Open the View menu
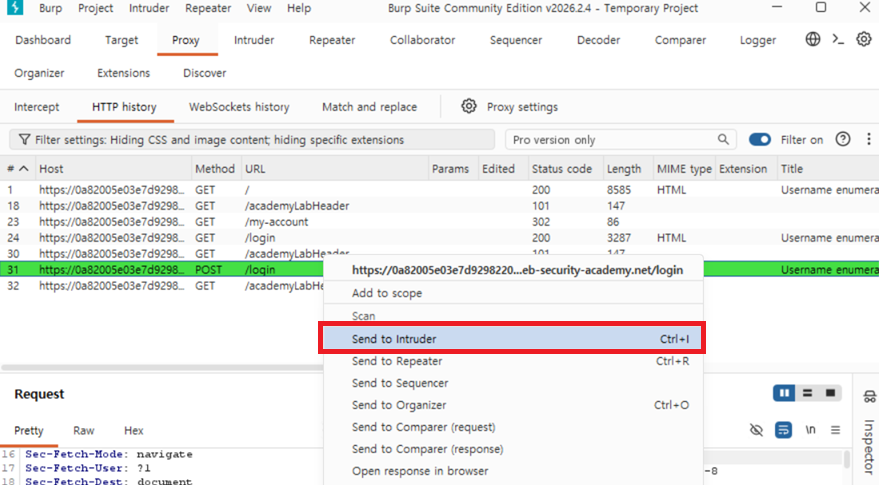879x485 pixels. pyautogui.click(x=259, y=8)
